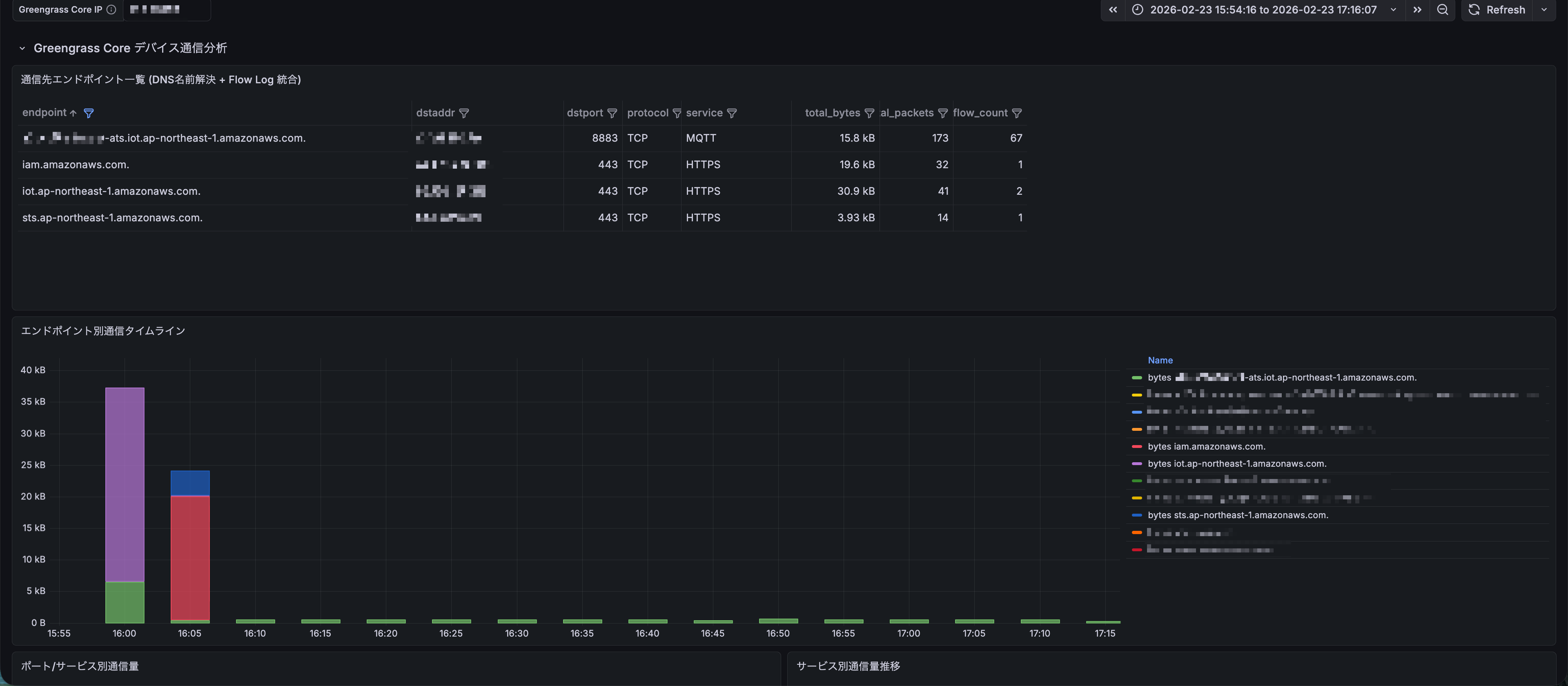The width and height of the screenshot is (1568, 686).
Task: Click the endpoint column filter icon
Action: [x=88, y=113]
